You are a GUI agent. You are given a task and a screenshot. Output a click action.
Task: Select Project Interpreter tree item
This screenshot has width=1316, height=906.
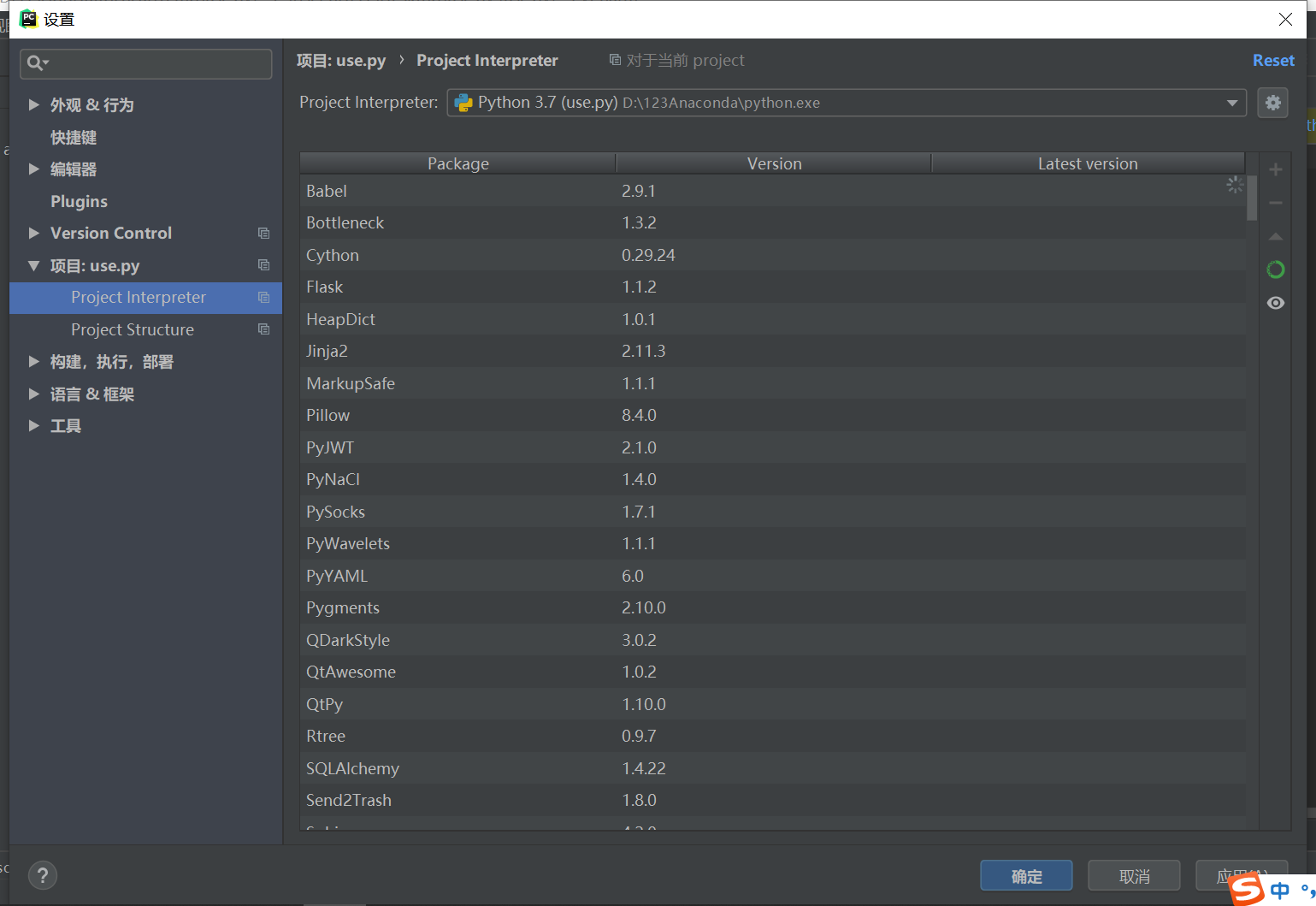point(145,297)
